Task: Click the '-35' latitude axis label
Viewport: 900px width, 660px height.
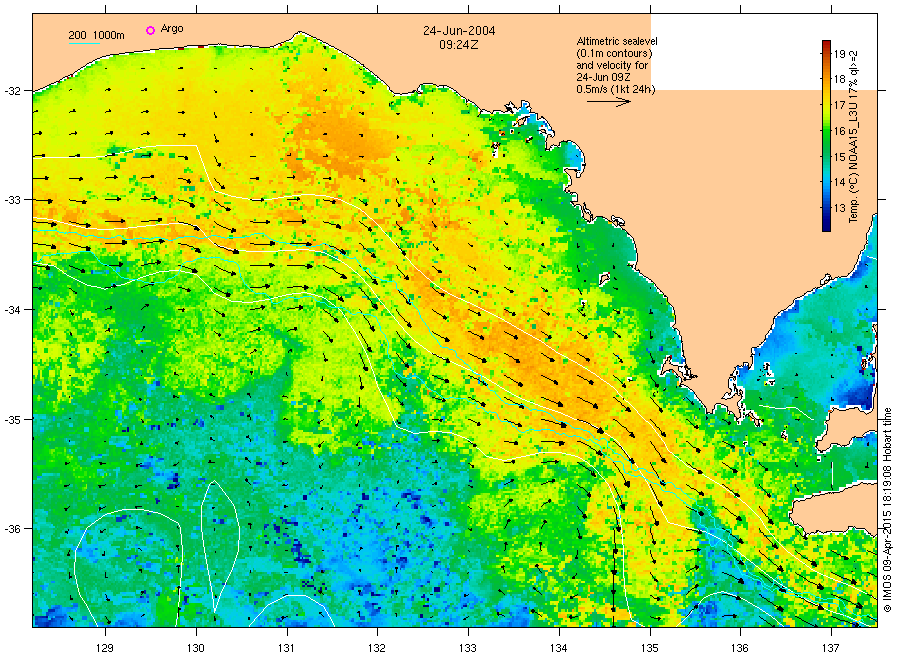Action: click(x=13, y=420)
